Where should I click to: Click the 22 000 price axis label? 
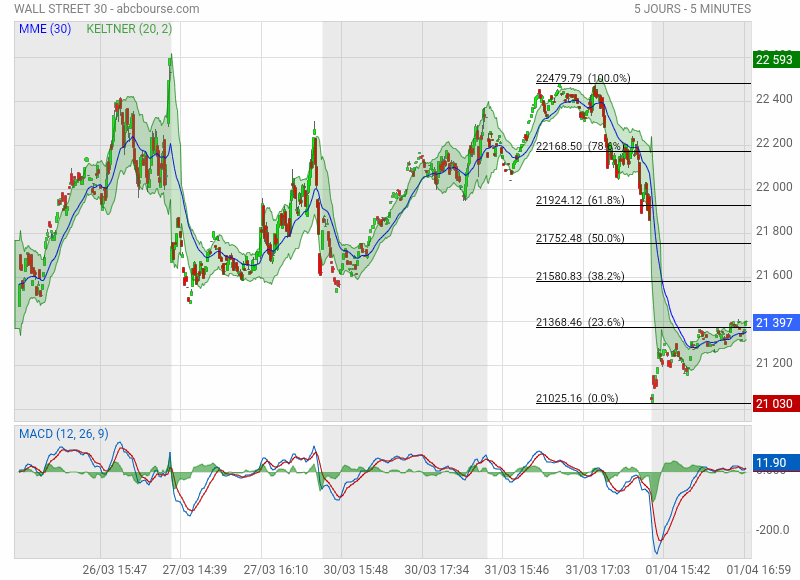tap(774, 187)
